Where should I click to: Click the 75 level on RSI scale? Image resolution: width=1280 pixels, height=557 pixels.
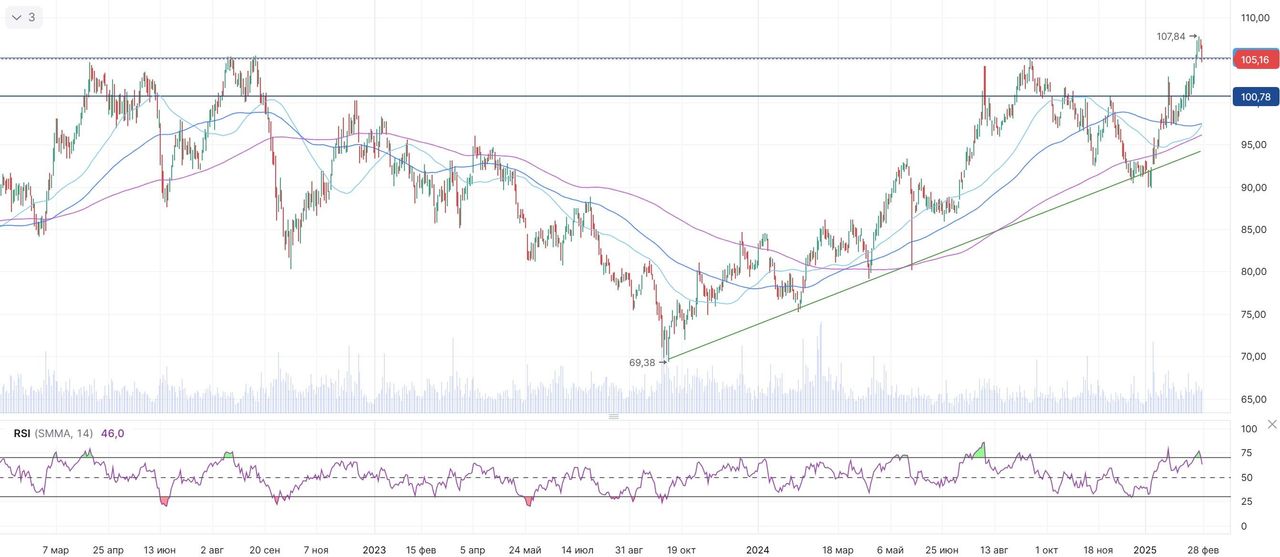pos(1246,453)
